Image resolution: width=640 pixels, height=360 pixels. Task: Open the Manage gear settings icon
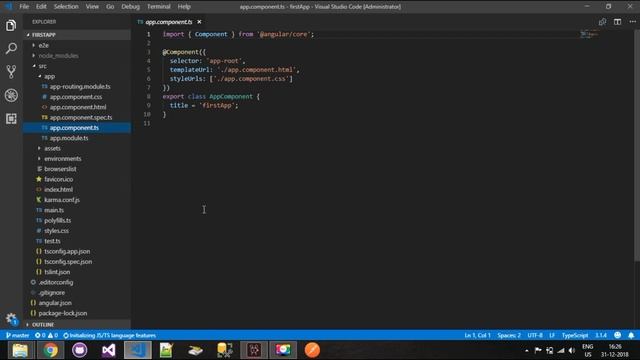point(11,319)
